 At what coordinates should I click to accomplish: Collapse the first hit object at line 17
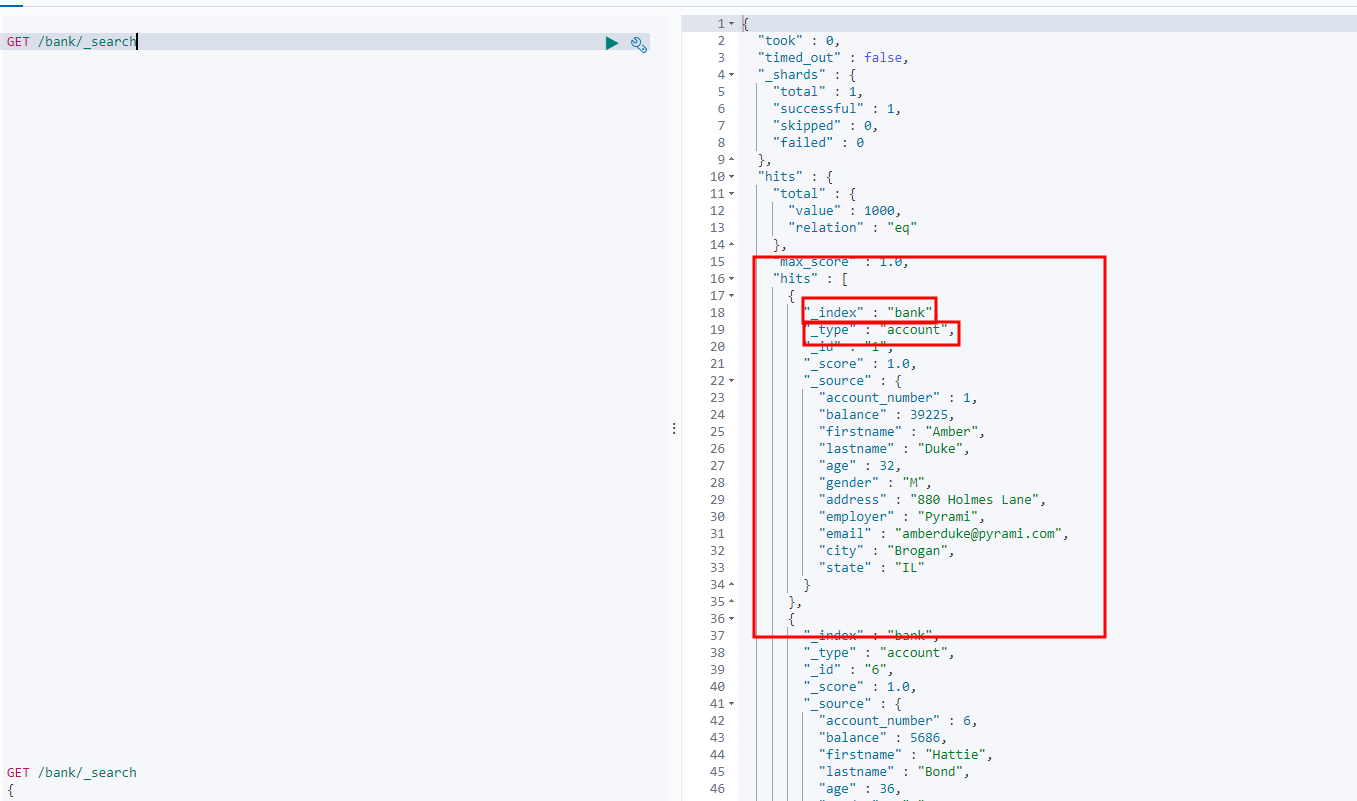pos(732,295)
